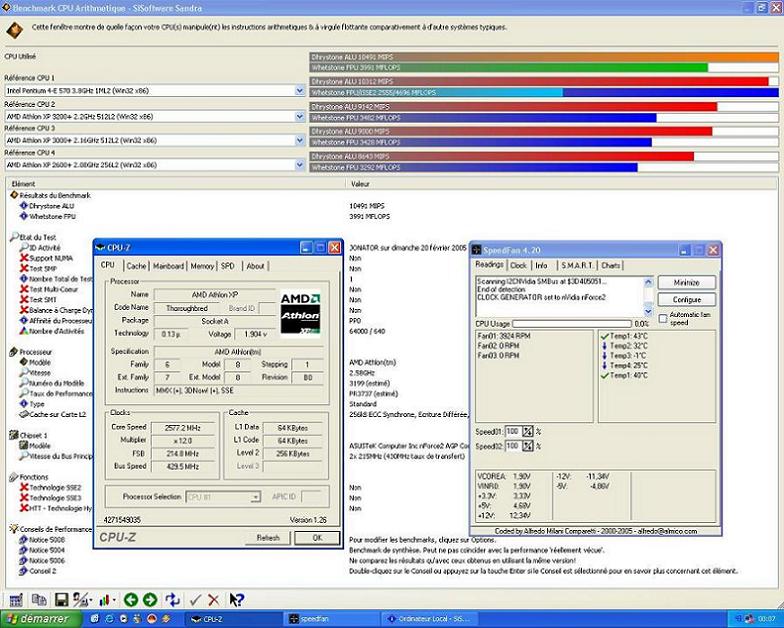The width and height of the screenshot is (784, 628).
Task: Click the options percent icon in Sandra toolbar
Action: pyautogui.click(x=80, y=600)
